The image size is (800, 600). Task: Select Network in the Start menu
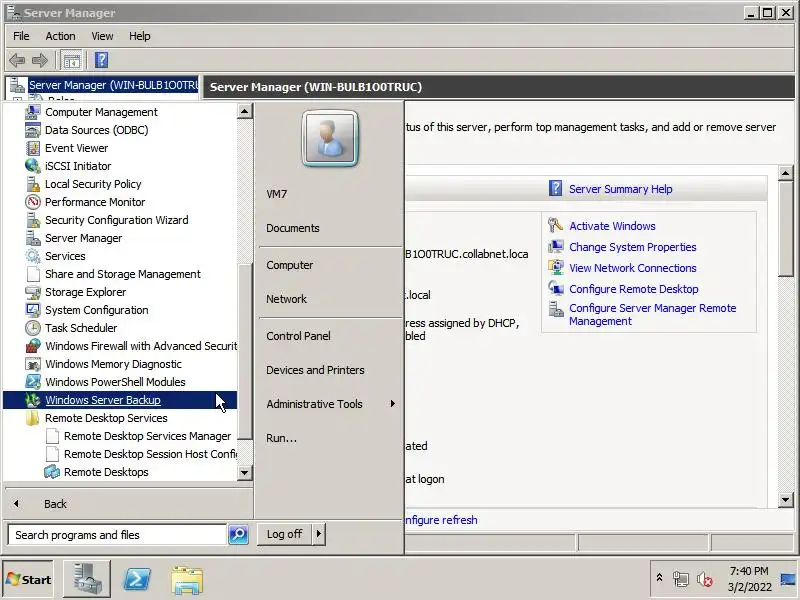tap(286, 299)
